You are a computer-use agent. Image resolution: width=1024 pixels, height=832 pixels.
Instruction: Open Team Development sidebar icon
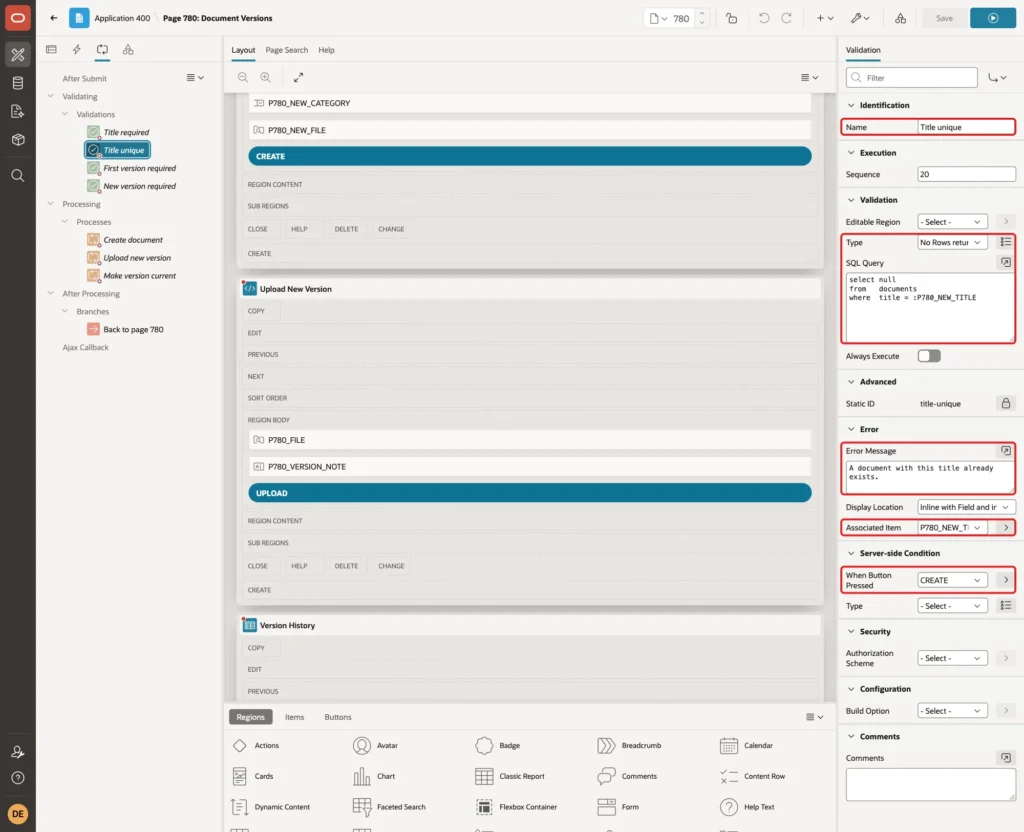point(18,112)
